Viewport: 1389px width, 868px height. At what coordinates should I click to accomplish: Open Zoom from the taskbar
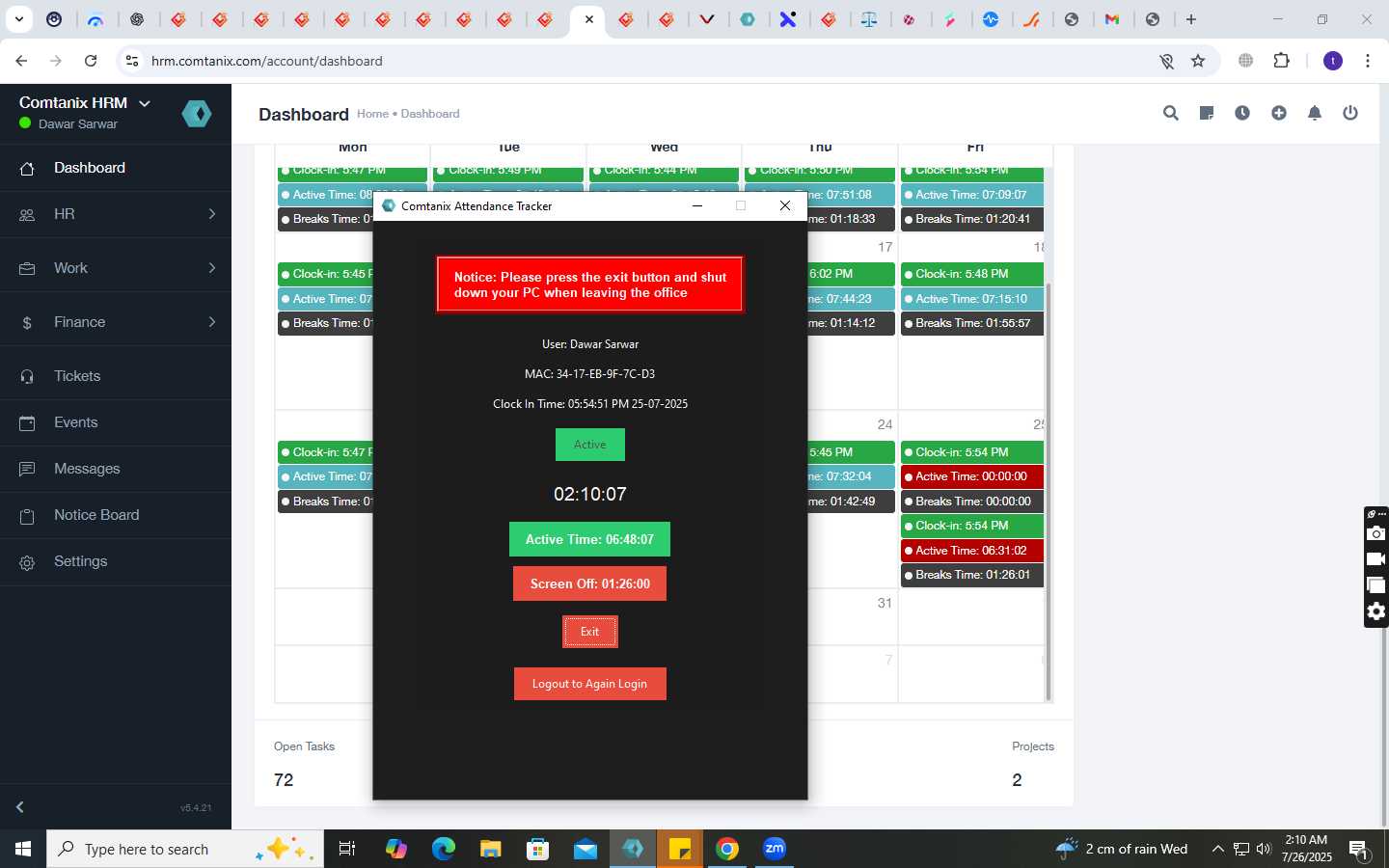pyautogui.click(x=774, y=849)
